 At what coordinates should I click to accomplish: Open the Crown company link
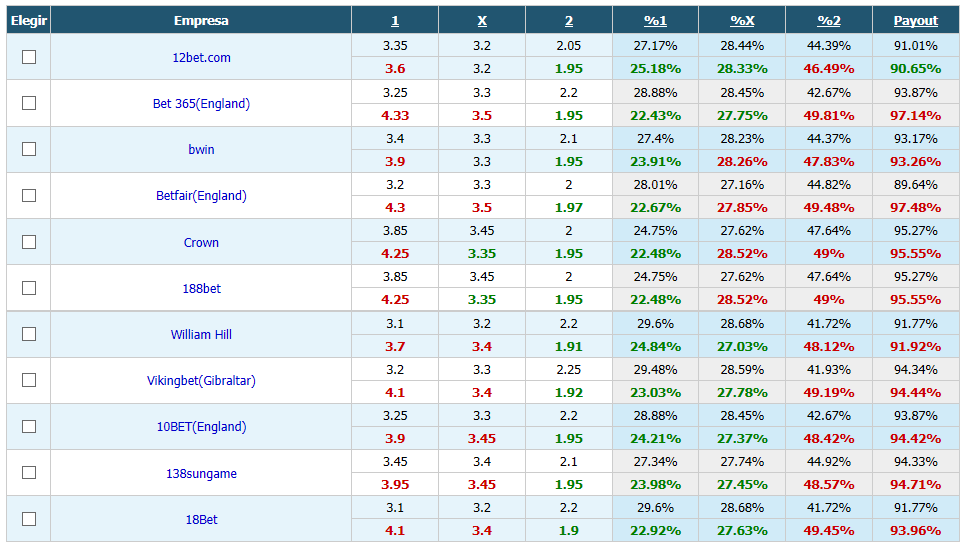201,242
